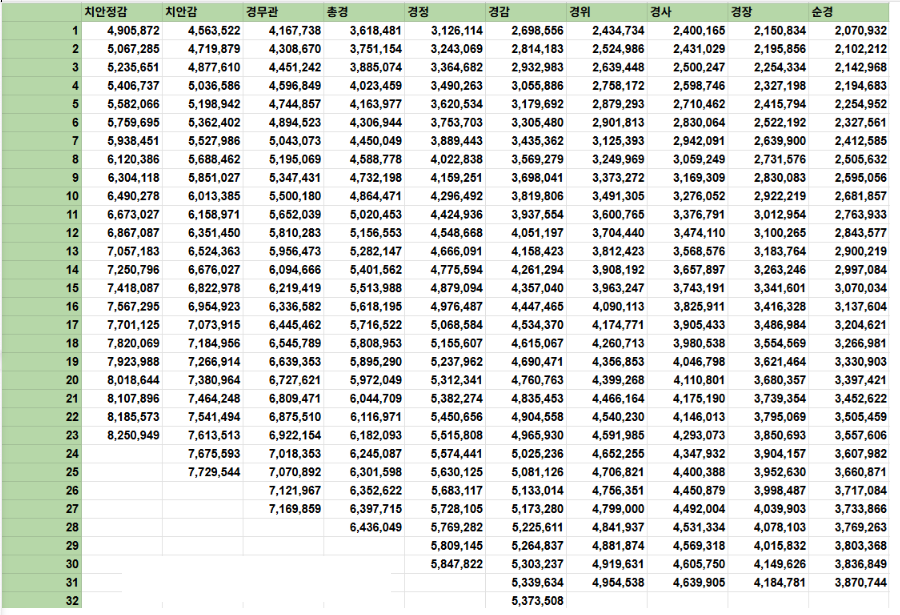This screenshot has width=900, height=615.
Task: Click cell value 7,169,859
Action: 295,509
